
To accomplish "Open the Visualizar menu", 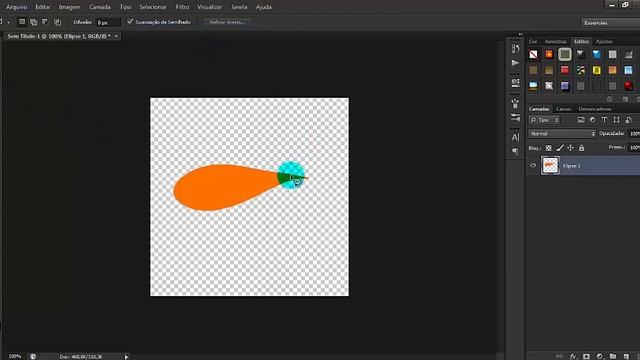I will (x=210, y=7).
